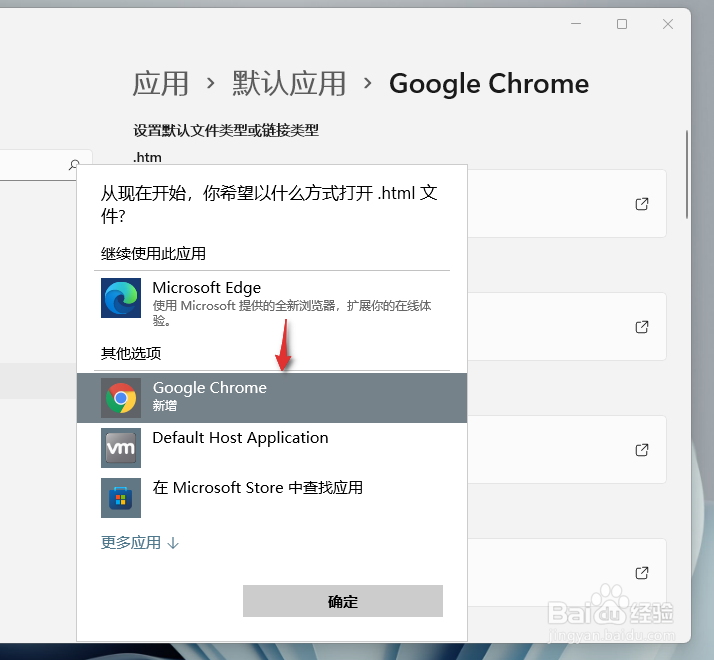Click the 继续使用此应用 heading text
Screen dimensions: 714x660
[x=153, y=253]
